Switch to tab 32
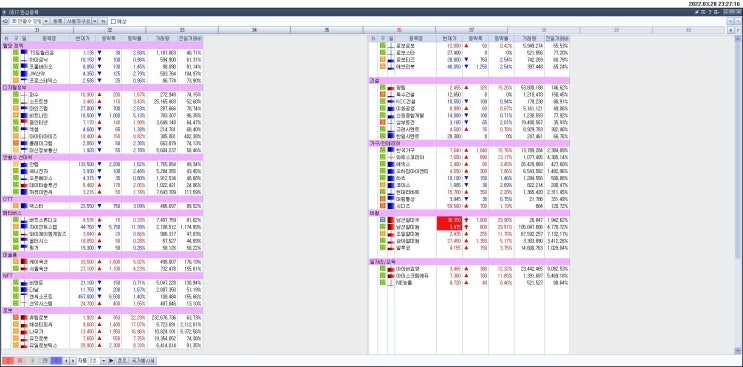The height and width of the screenshot is (367, 743). [x=110, y=30]
